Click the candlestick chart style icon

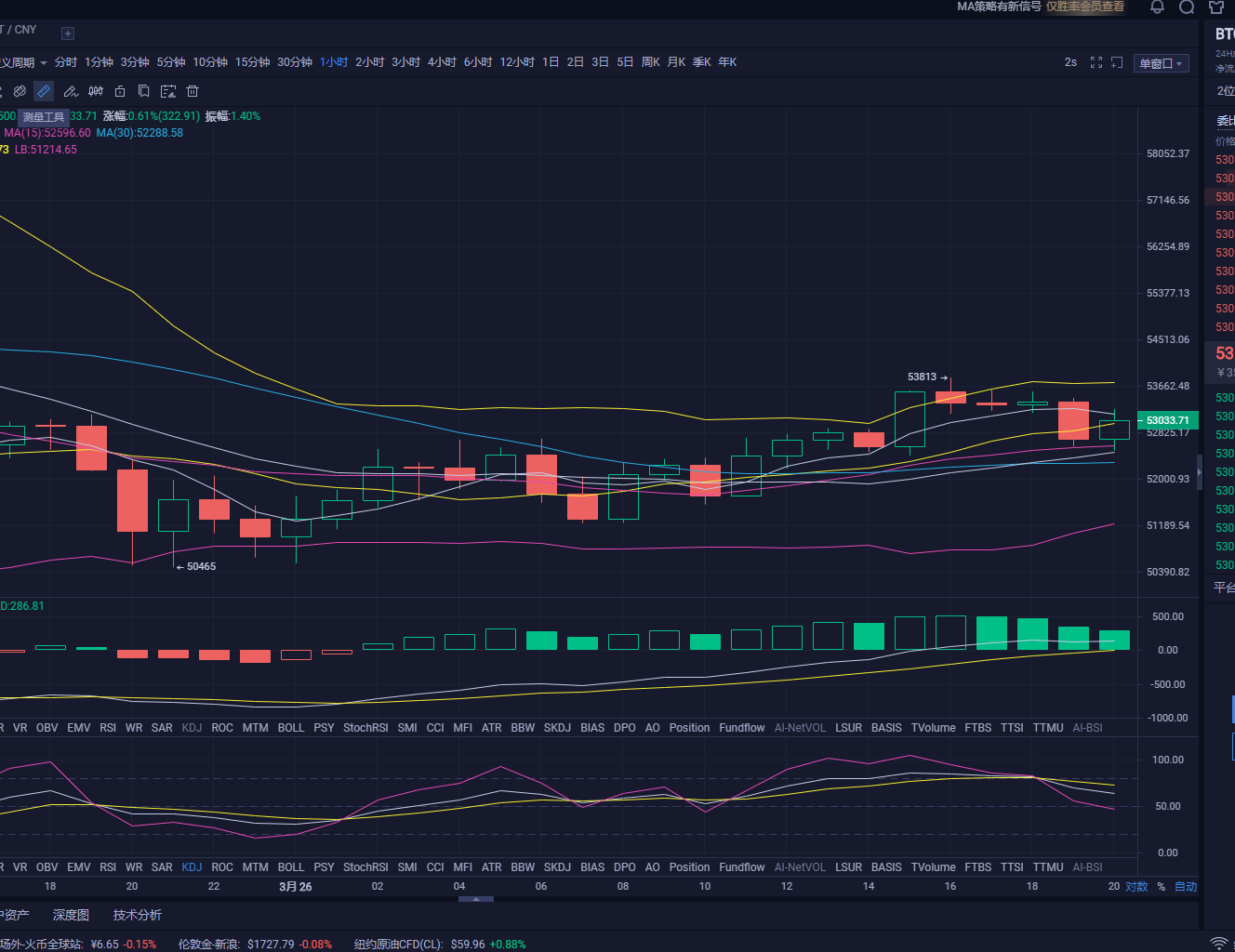tap(96, 91)
